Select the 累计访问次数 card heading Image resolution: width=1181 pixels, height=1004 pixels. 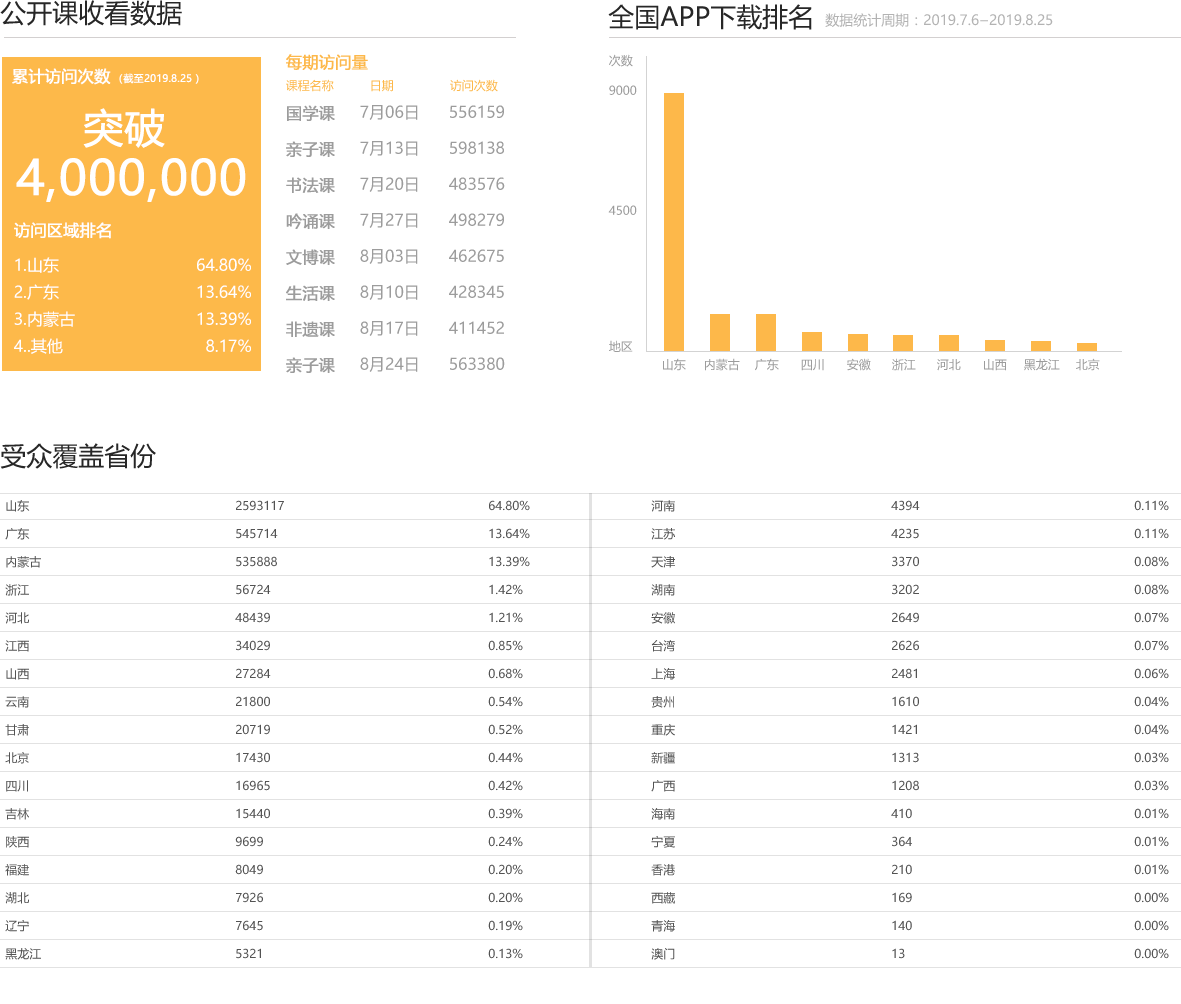pos(61,77)
